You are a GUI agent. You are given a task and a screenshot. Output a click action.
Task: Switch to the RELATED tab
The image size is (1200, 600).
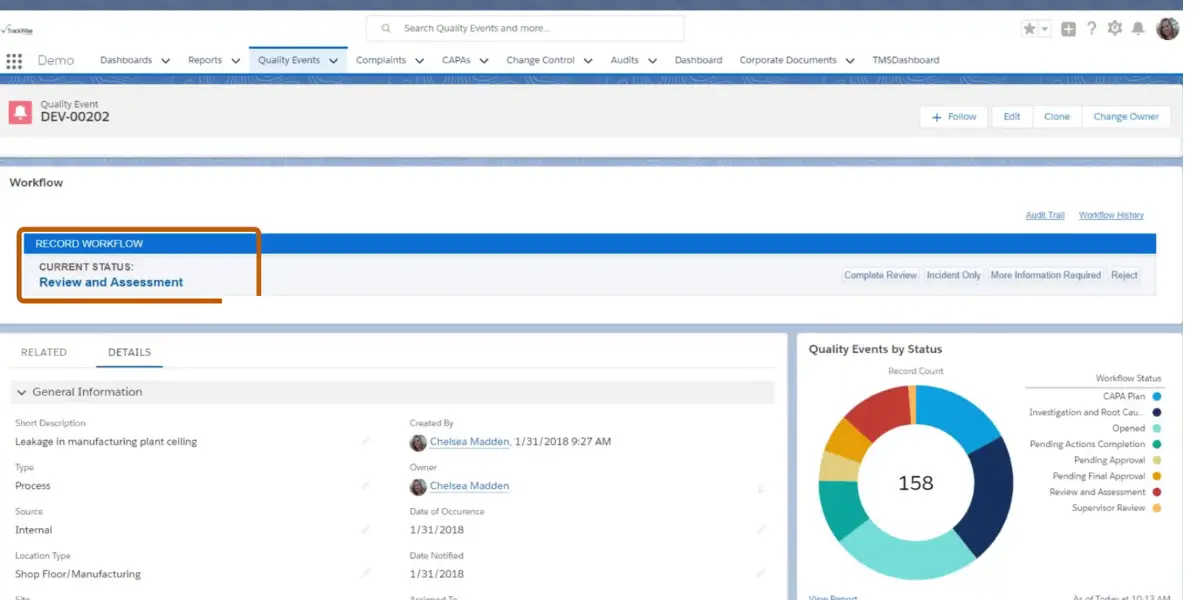[44, 352]
